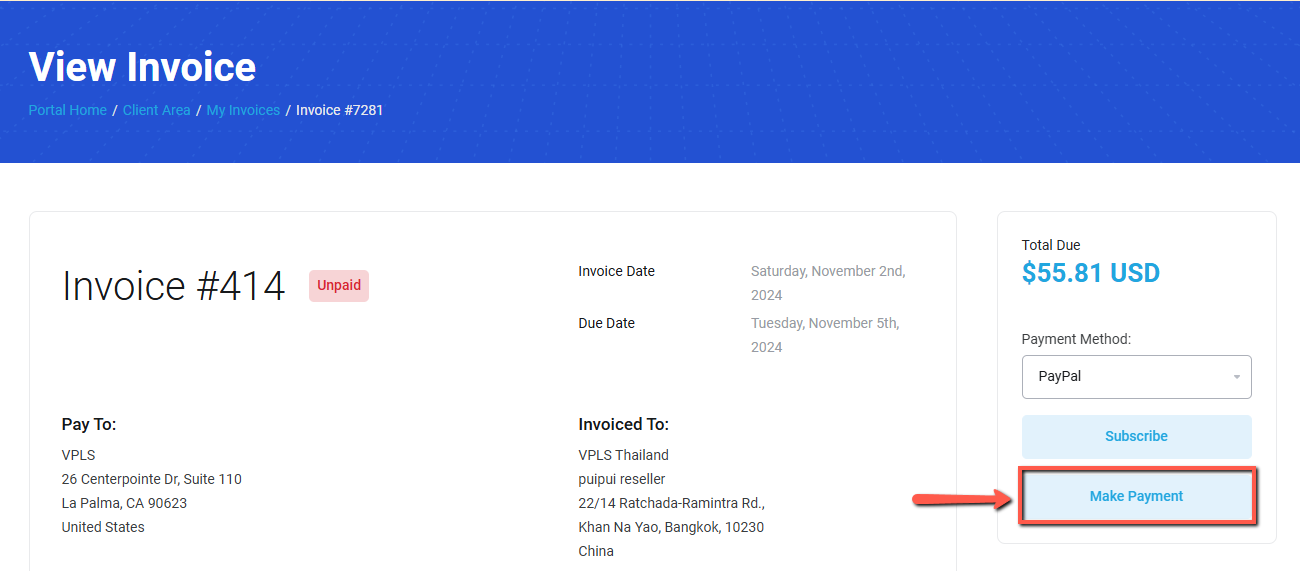Click the red Unpaid status badge
Image resolution: width=1300 pixels, height=571 pixels.
(339, 285)
